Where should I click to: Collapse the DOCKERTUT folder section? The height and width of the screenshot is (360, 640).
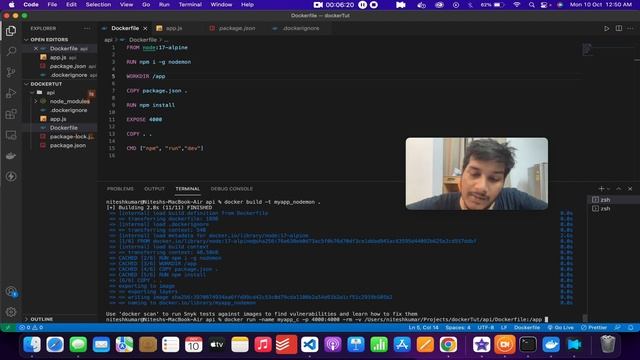pyautogui.click(x=46, y=84)
